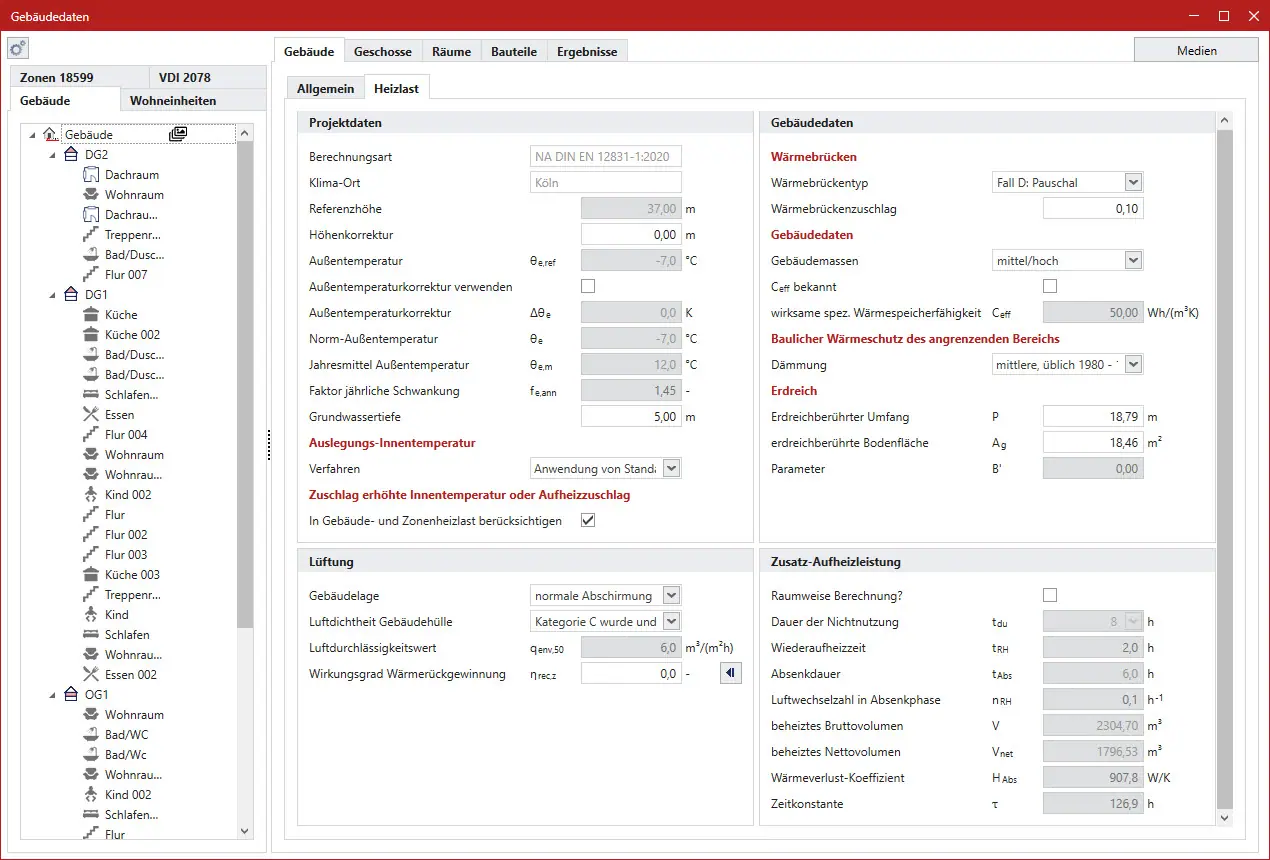Click the Medien button

click(x=1196, y=51)
